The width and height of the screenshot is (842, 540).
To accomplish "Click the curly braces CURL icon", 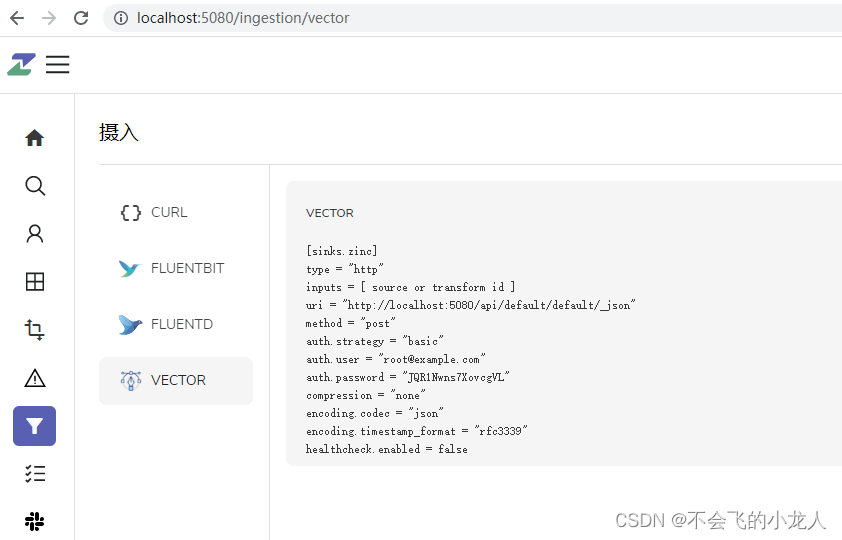I will [x=130, y=213].
